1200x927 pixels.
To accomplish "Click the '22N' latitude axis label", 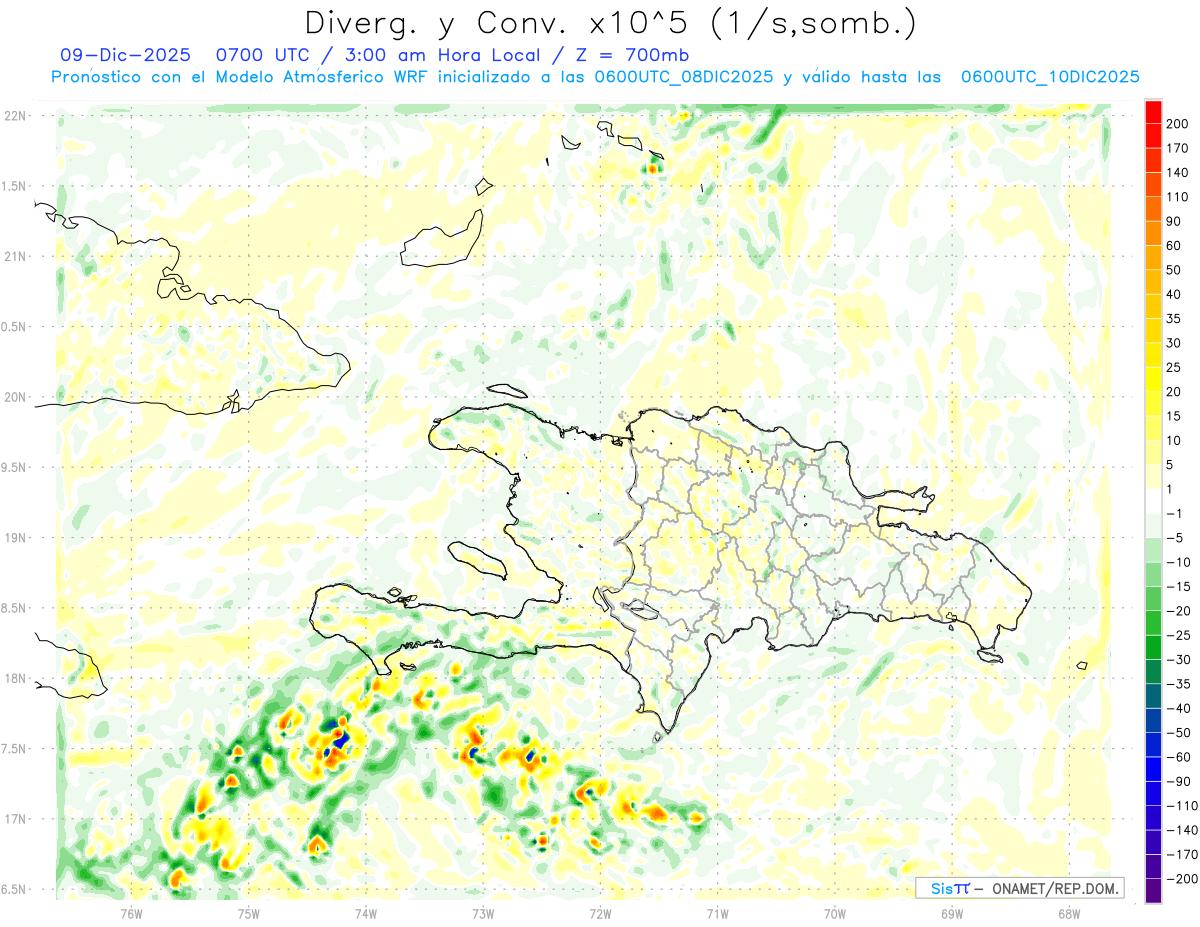I will click(16, 116).
